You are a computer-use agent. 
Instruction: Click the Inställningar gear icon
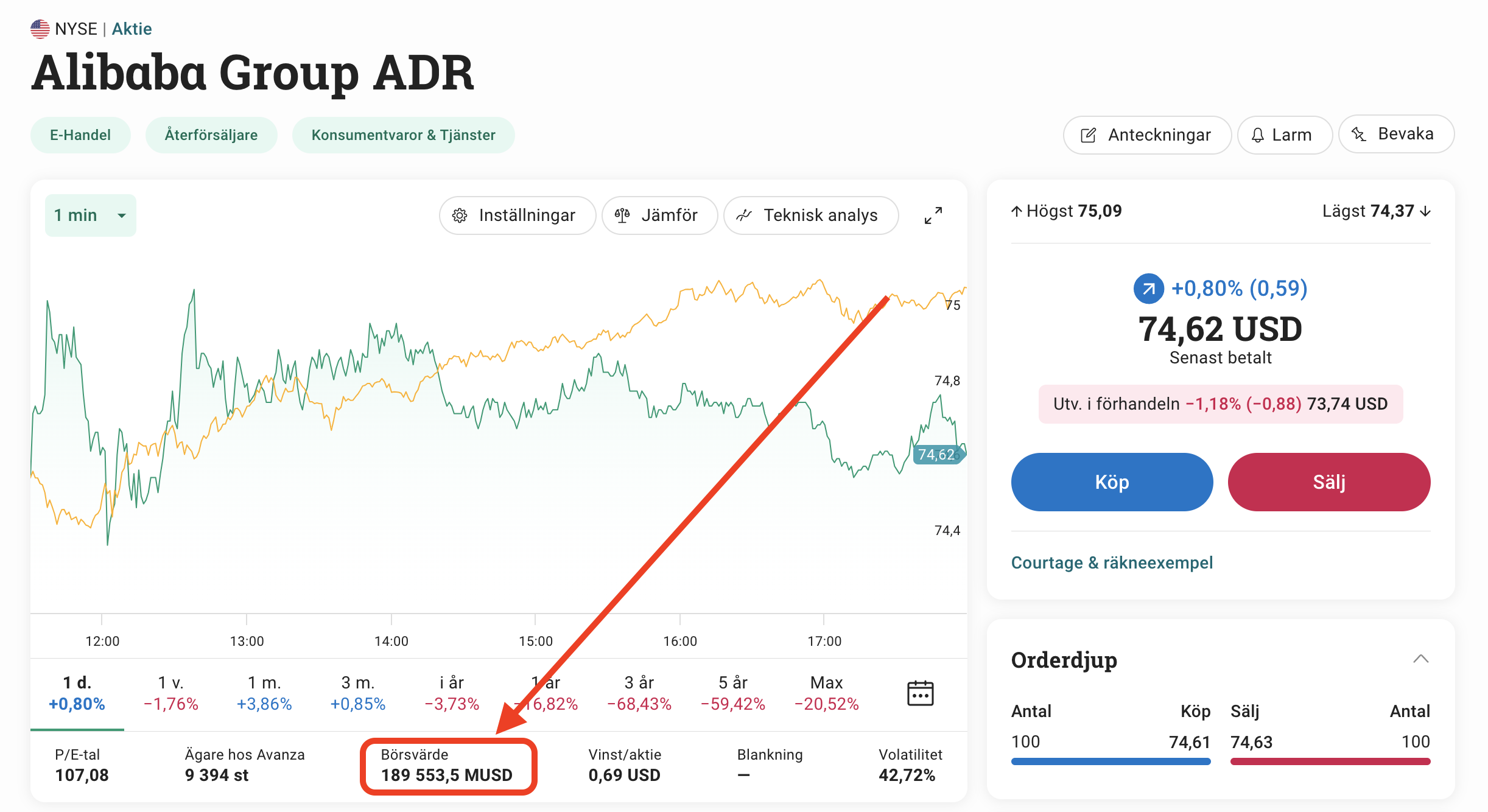pyautogui.click(x=460, y=215)
